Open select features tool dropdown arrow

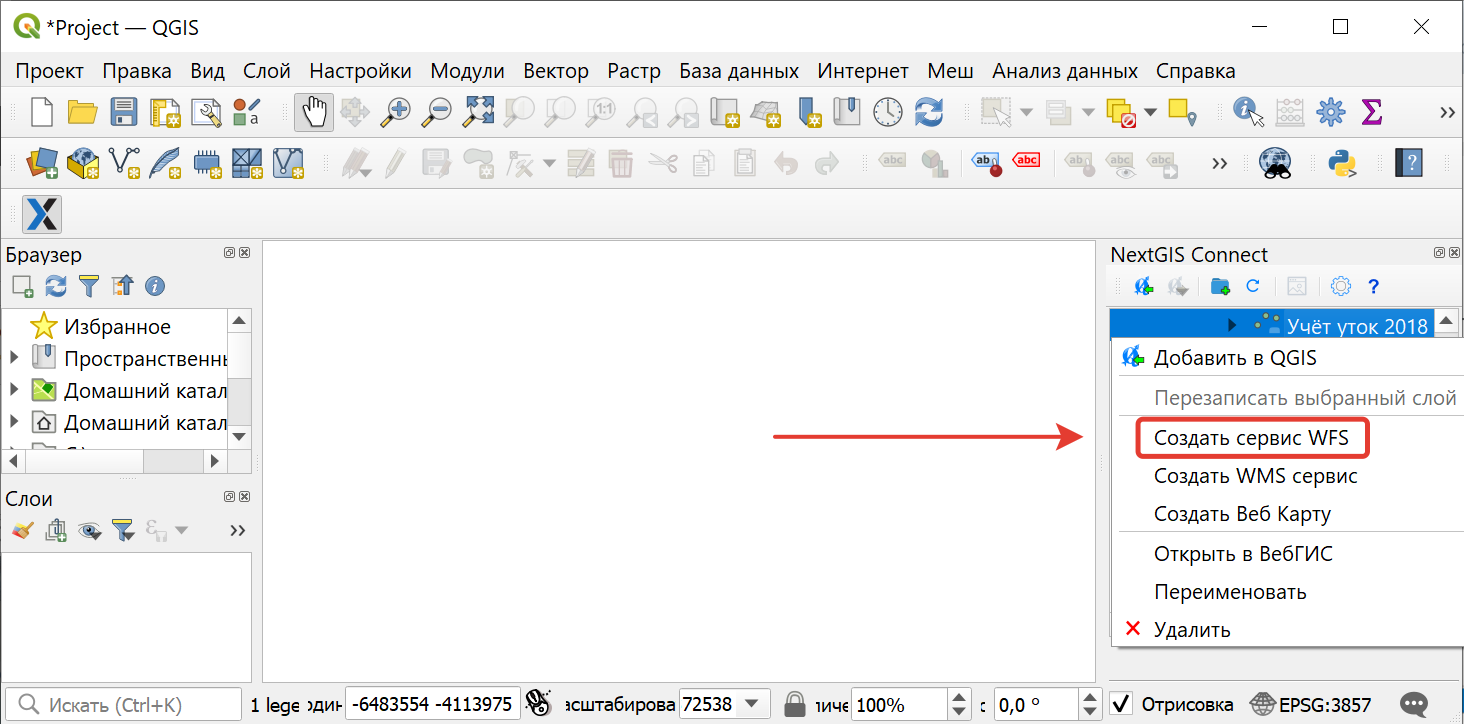click(x=1026, y=111)
